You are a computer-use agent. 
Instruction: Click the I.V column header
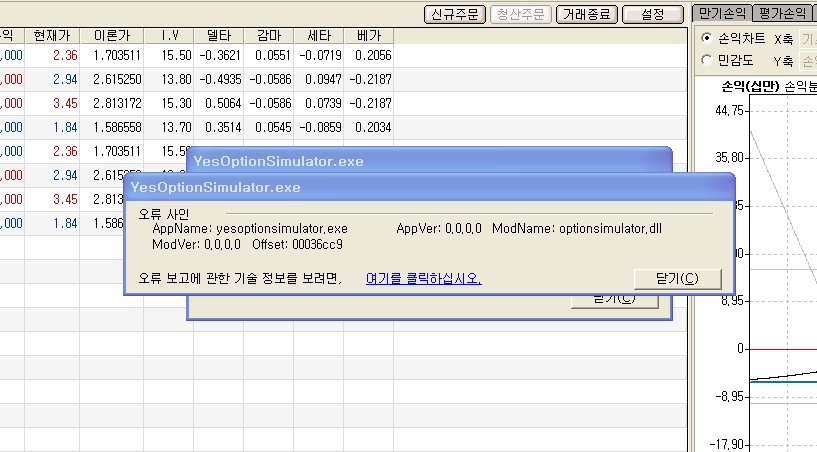[x=168, y=35]
